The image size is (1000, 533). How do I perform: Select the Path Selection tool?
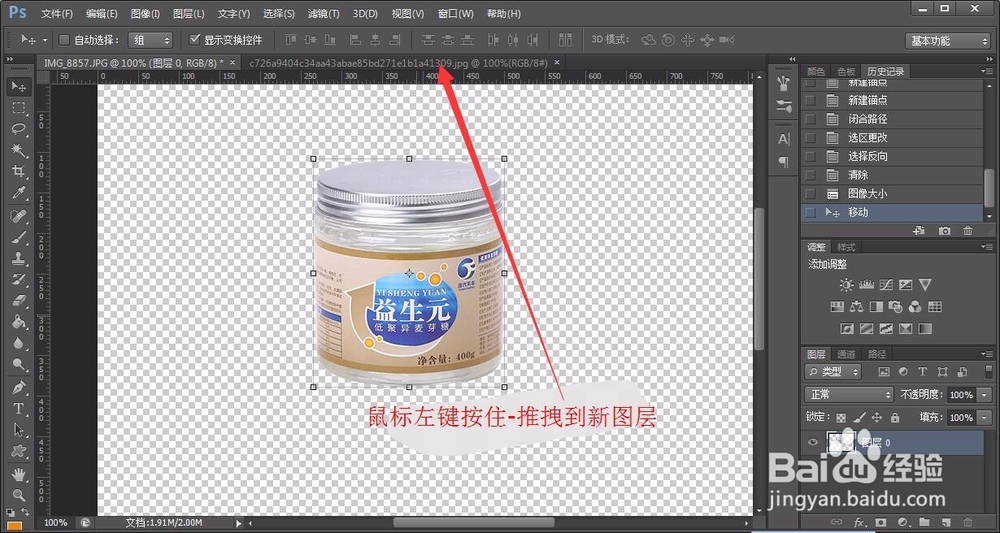point(18,430)
